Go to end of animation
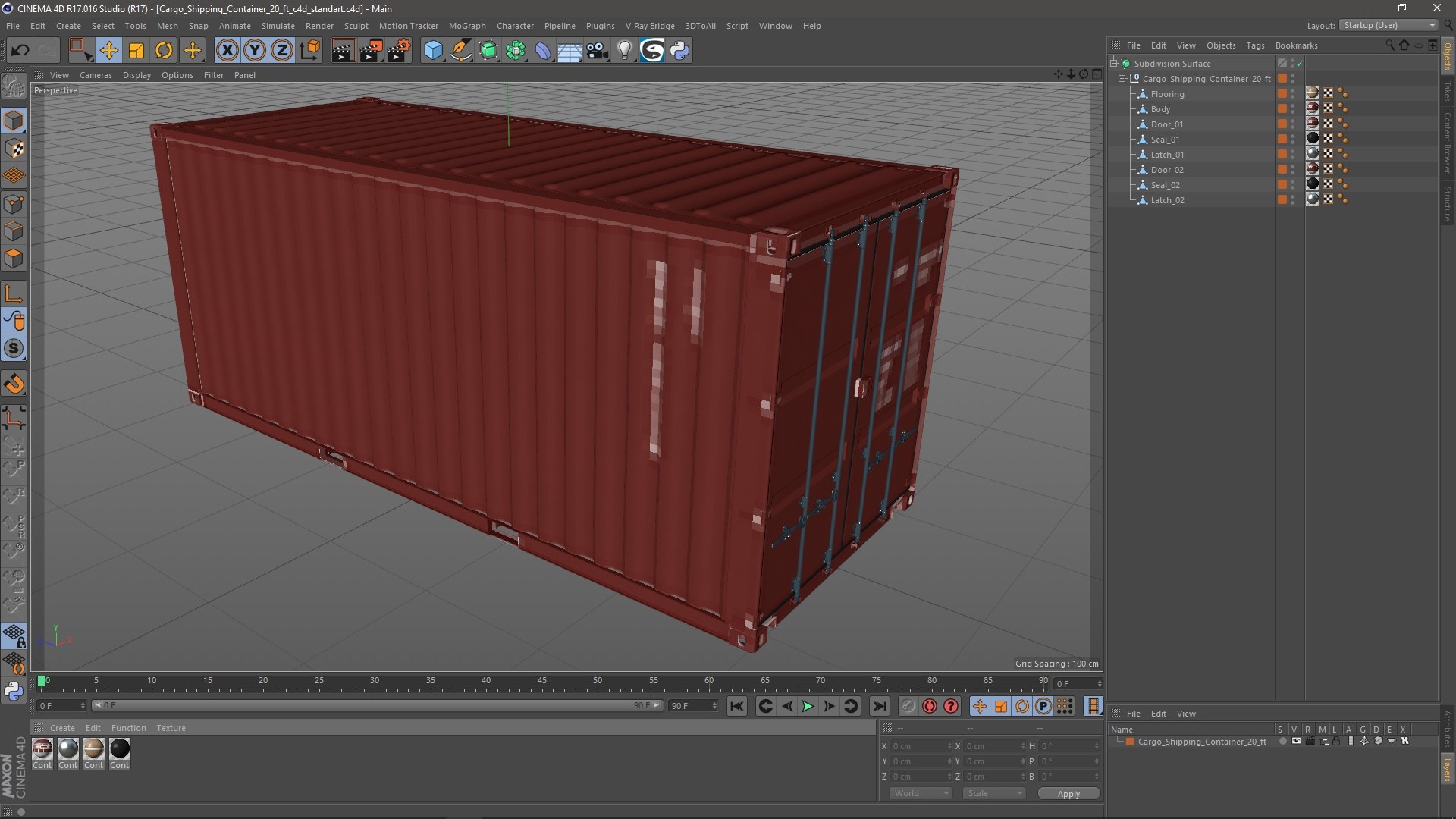 tap(879, 706)
